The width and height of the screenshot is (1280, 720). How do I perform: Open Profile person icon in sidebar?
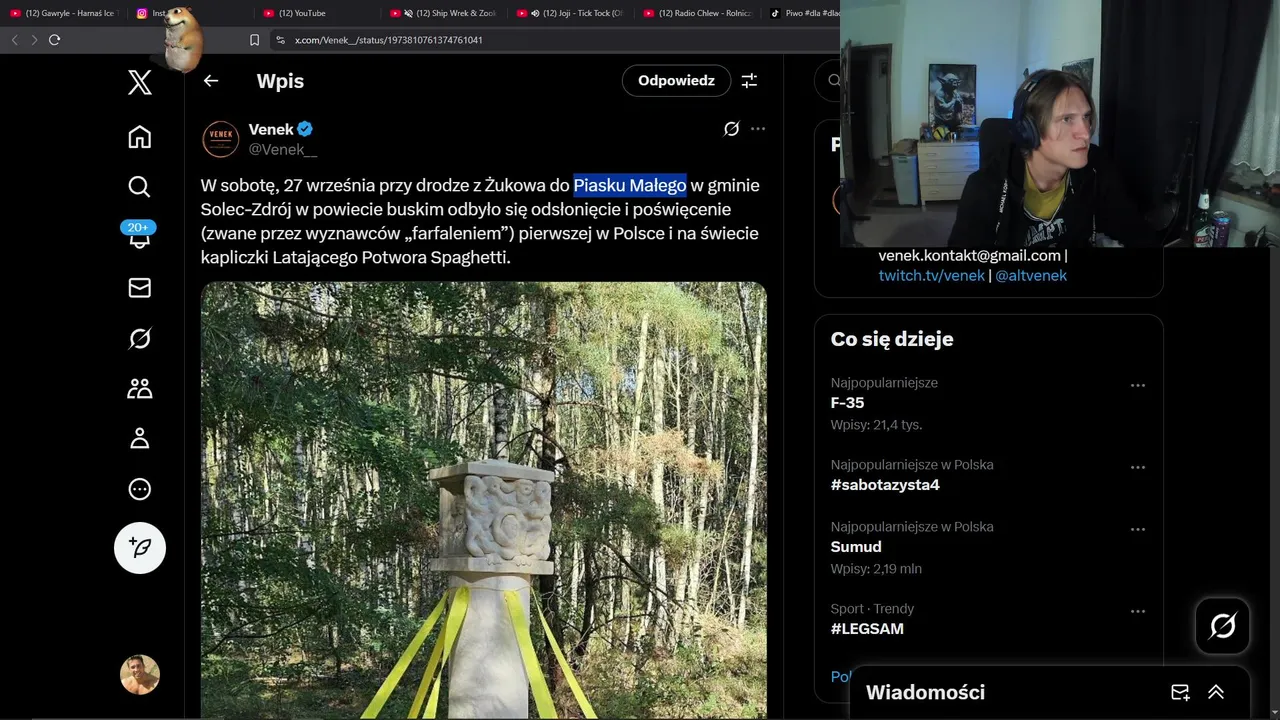pyautogui.click(x=140, y=439)
